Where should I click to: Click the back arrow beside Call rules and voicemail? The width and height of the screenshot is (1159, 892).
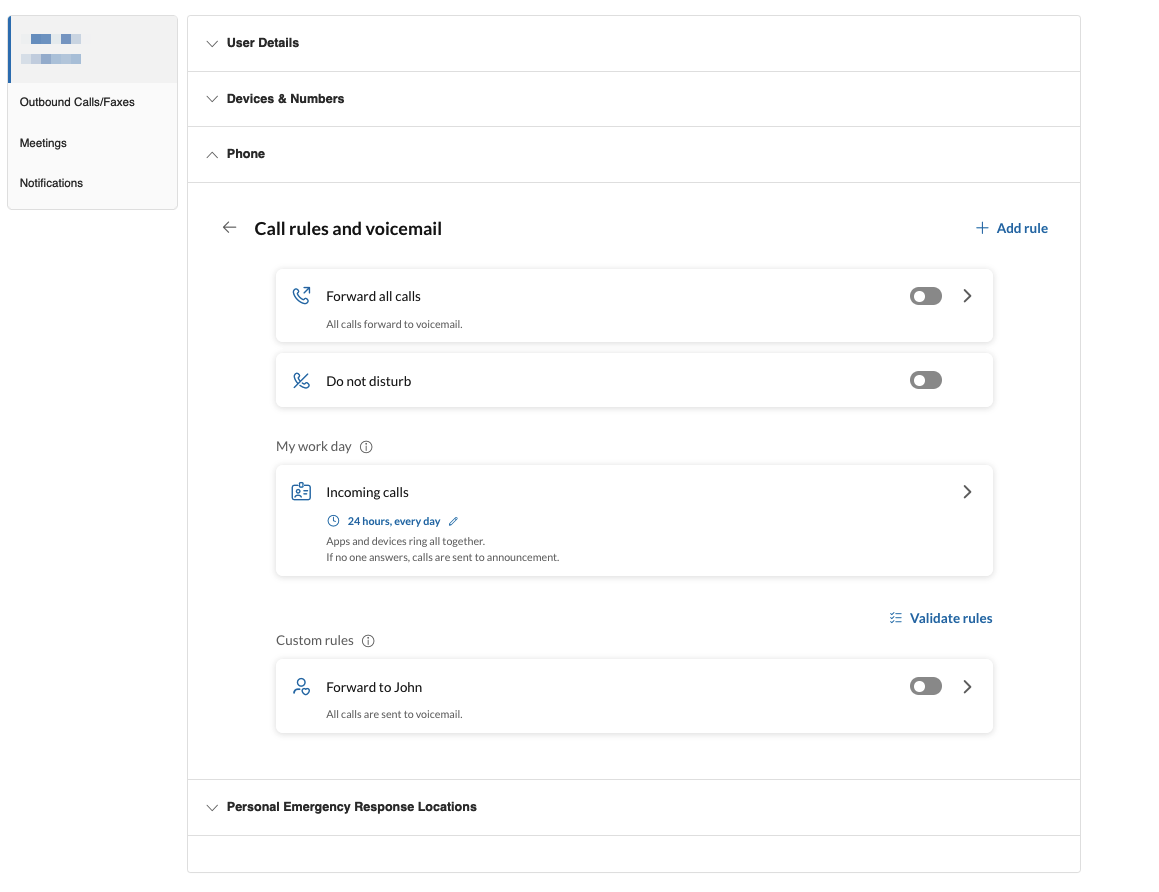pyautogui.click(x=229, y=228)
